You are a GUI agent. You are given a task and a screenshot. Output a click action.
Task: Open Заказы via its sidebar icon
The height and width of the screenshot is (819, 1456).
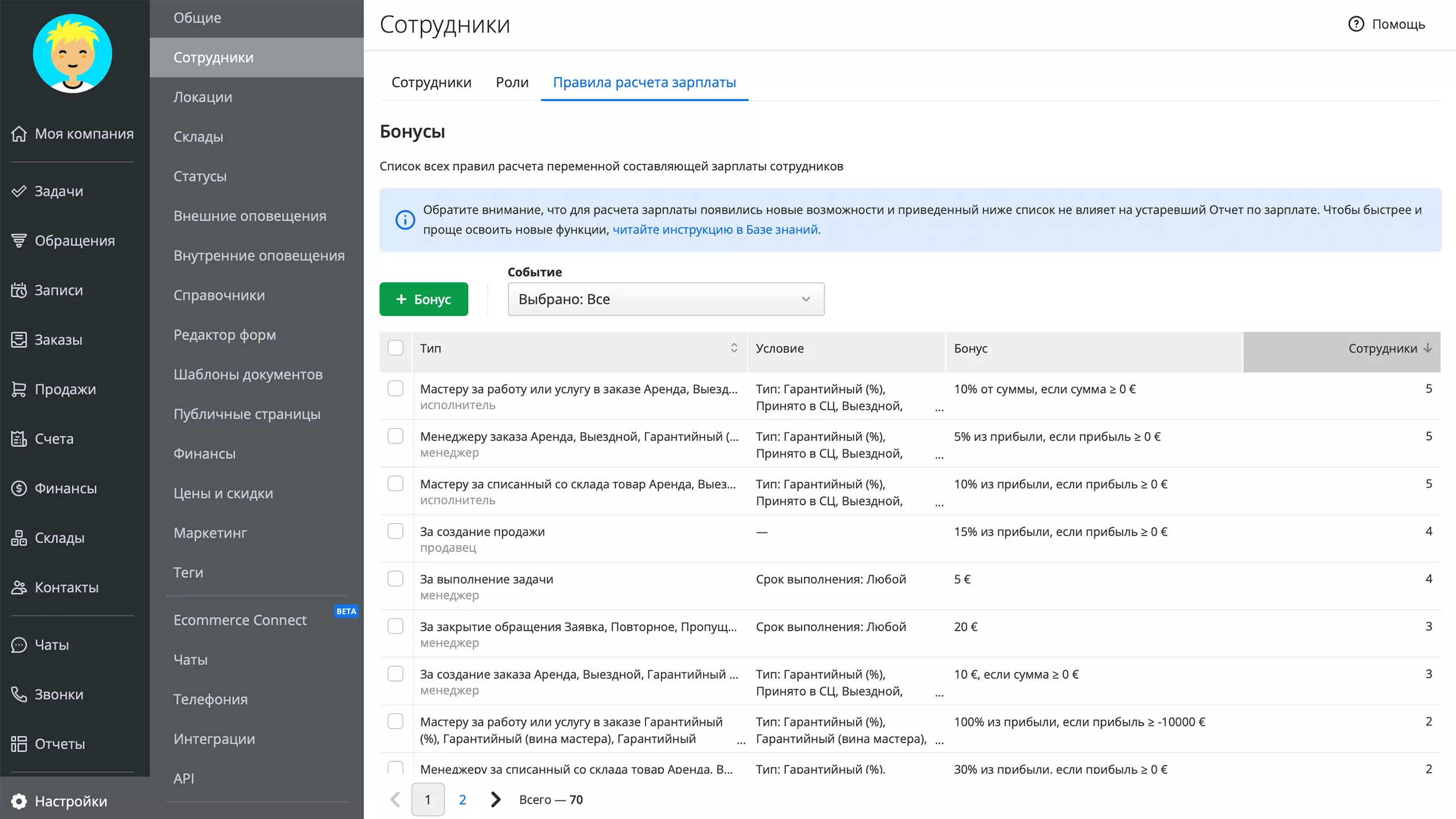coord(19,340)
